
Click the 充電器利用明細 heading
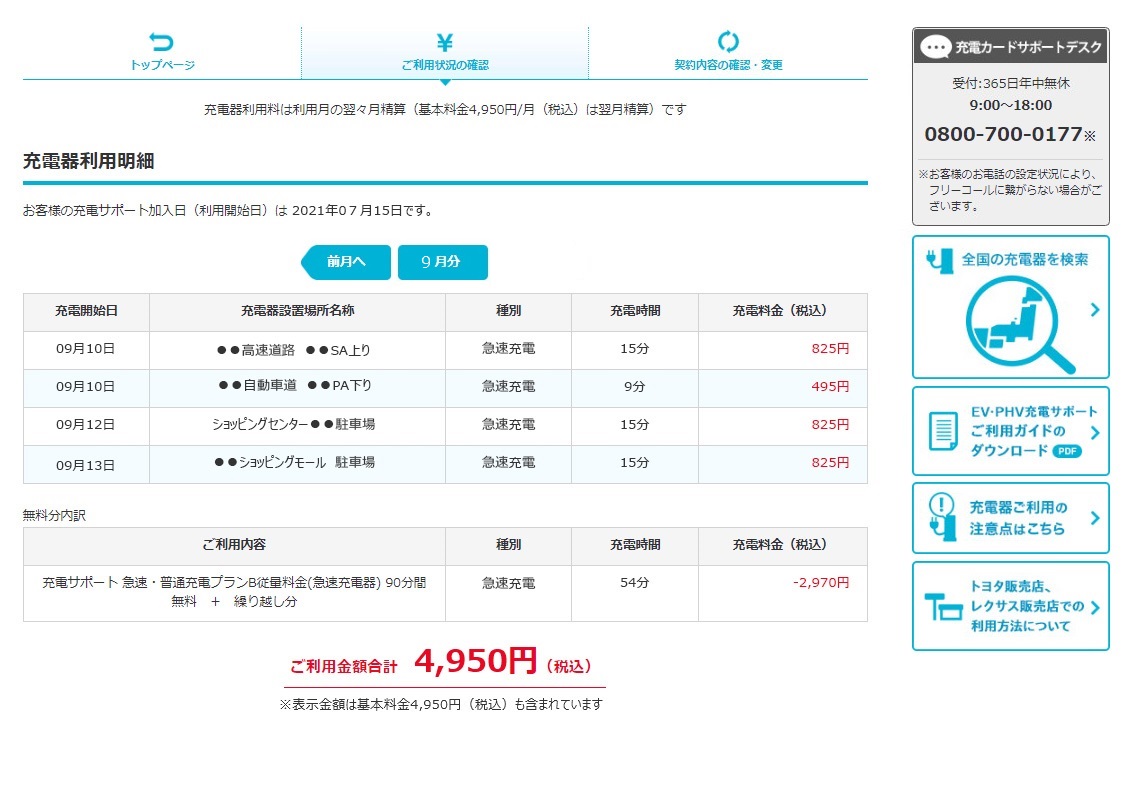pos(89,161)
